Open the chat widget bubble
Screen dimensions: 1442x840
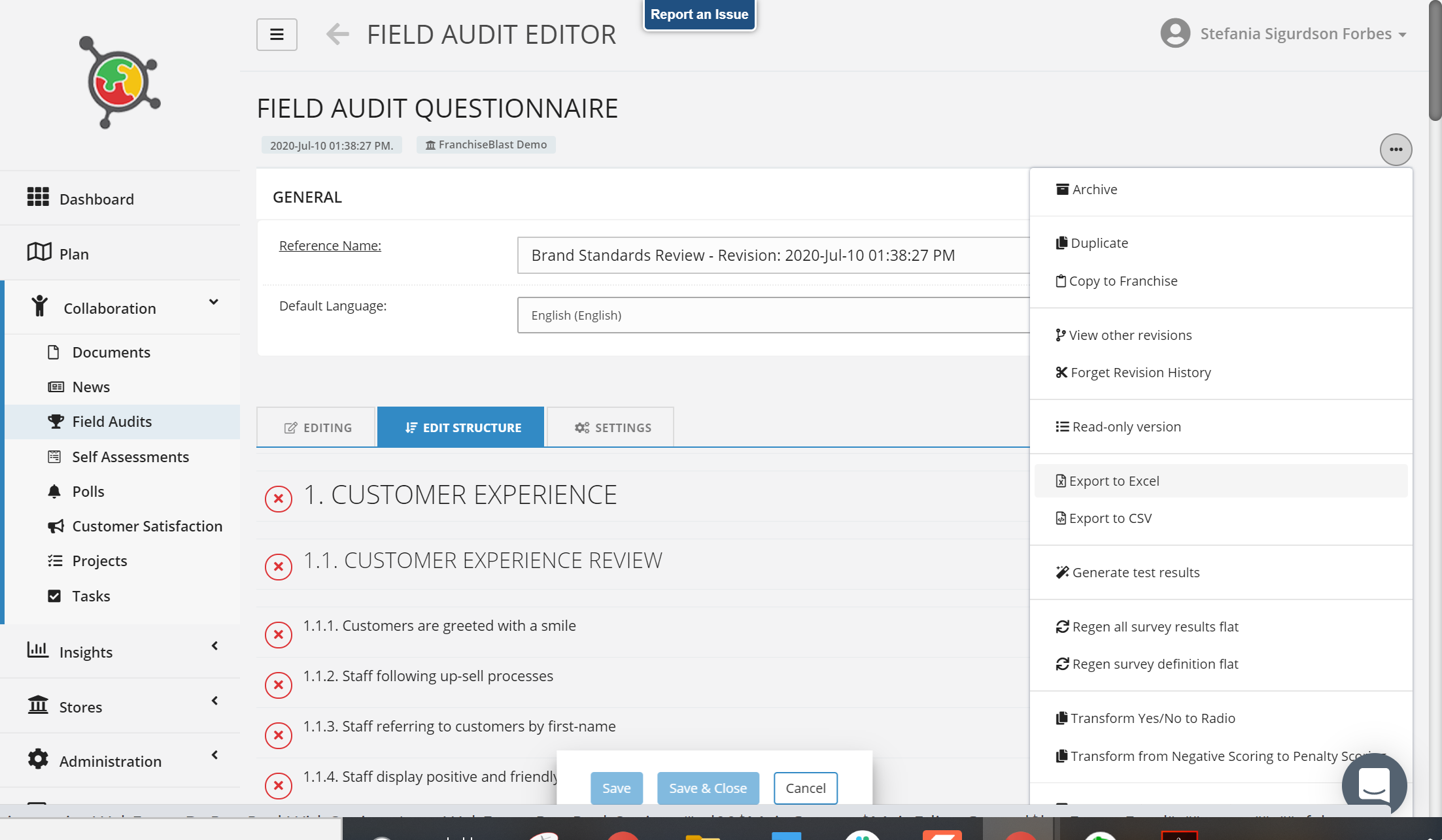tap(1374, 783)
